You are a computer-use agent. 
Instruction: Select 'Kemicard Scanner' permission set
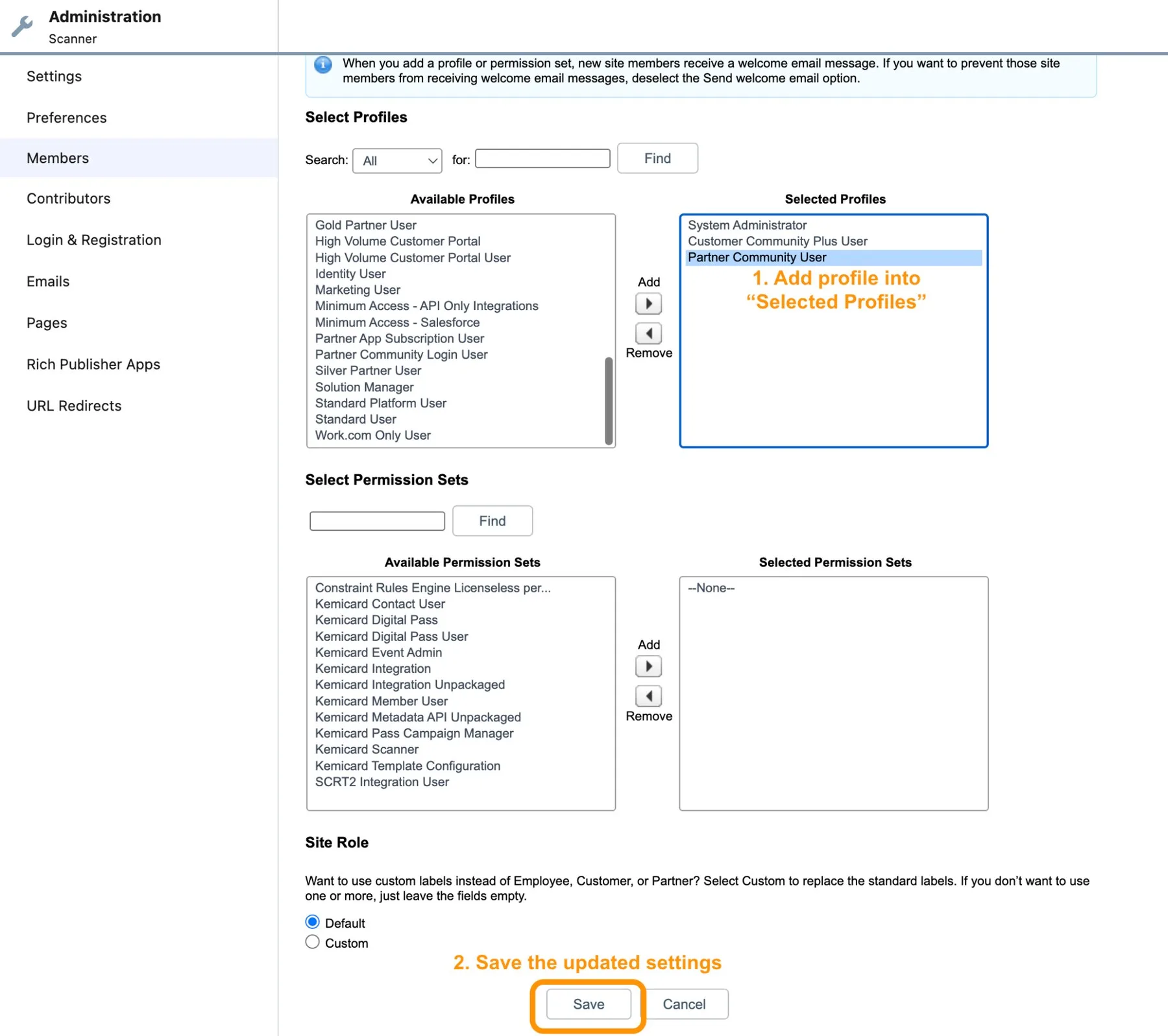pos(367,749)
